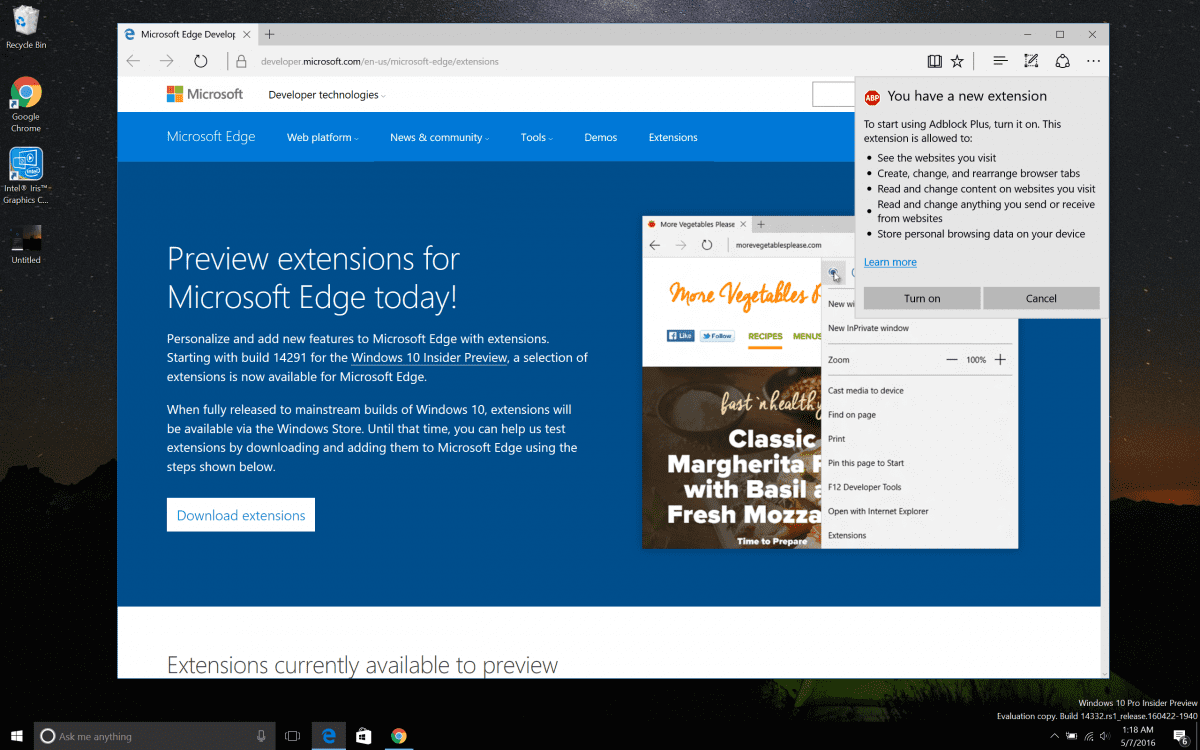Open Task View on taskbar
The width and height of the screenshot is (1200, 750).
click(292, 736)
